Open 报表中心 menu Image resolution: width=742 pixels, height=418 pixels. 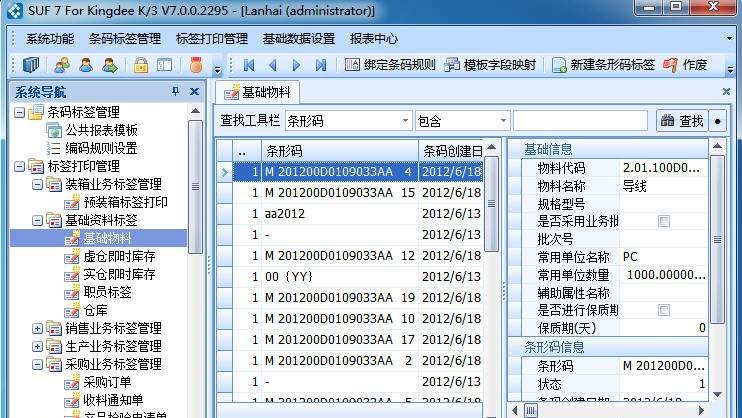(374, 39)
